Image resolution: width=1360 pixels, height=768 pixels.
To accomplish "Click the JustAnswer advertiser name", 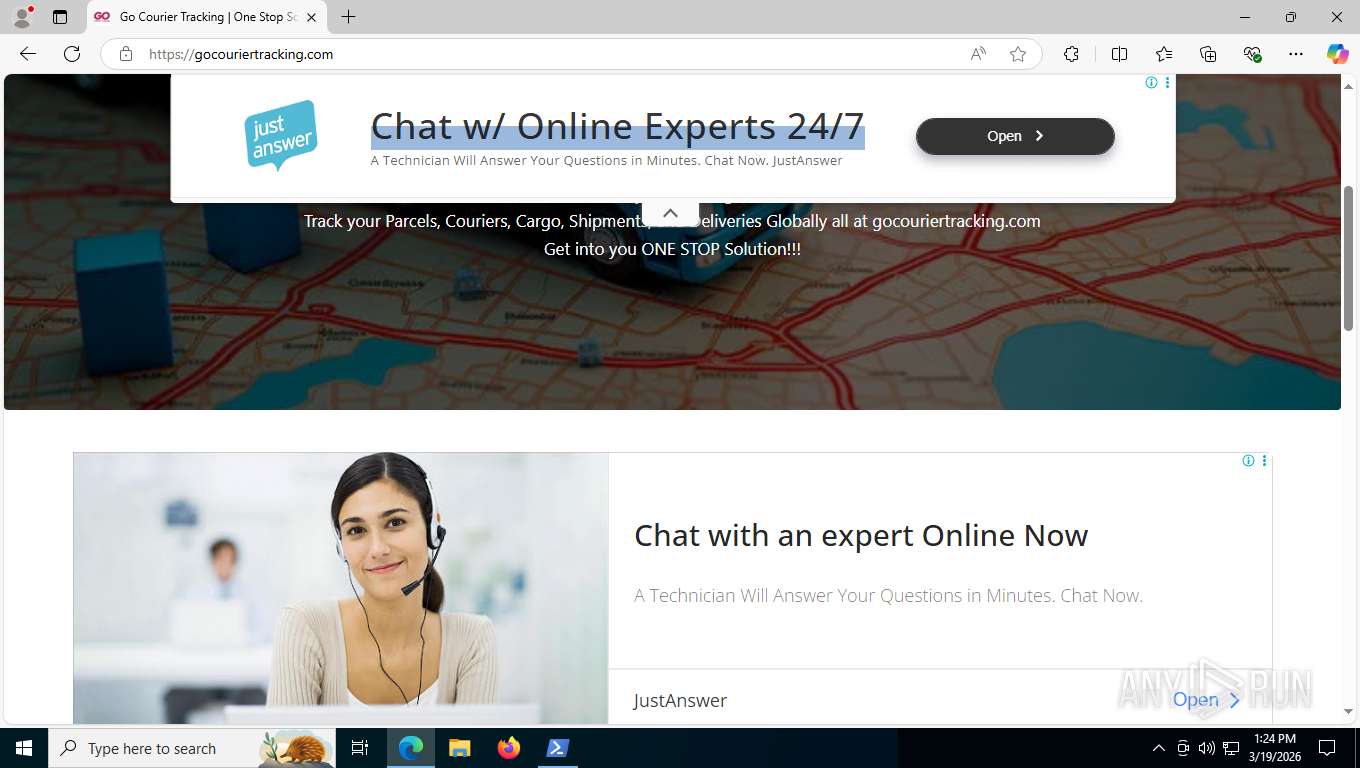I will (x=680, y=701).
